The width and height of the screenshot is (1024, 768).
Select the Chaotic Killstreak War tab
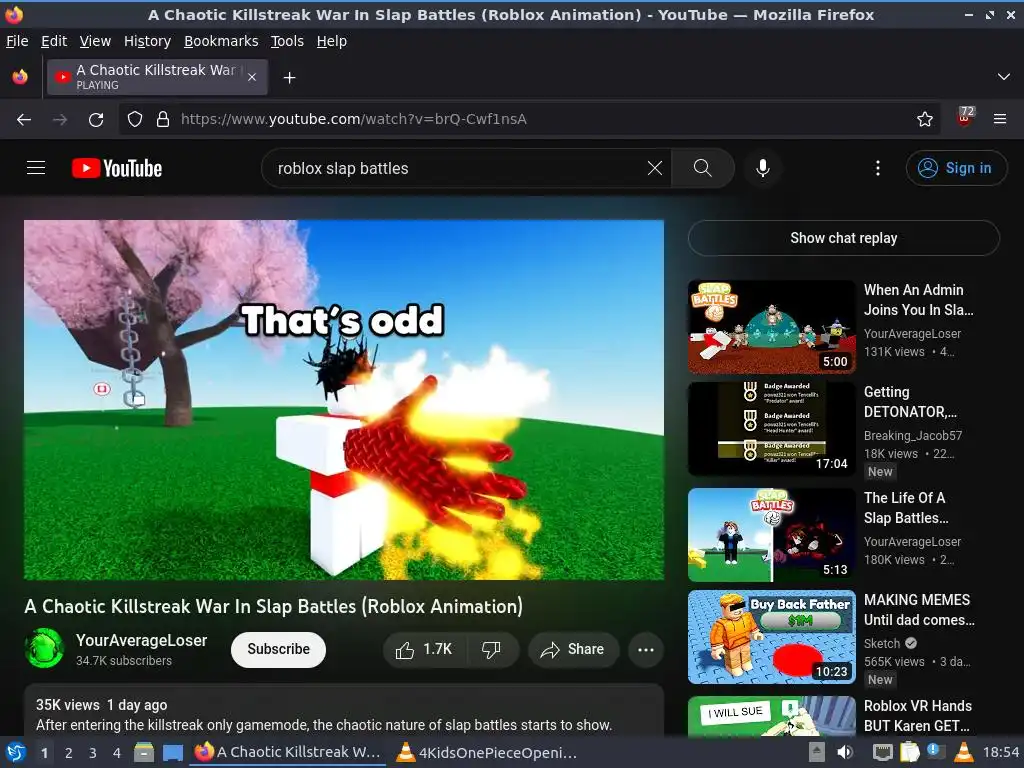tap(157, 77)
